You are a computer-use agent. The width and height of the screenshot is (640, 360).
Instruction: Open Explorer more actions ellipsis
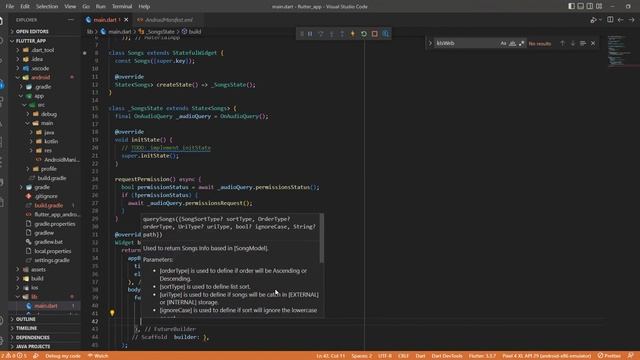[71, 20]
